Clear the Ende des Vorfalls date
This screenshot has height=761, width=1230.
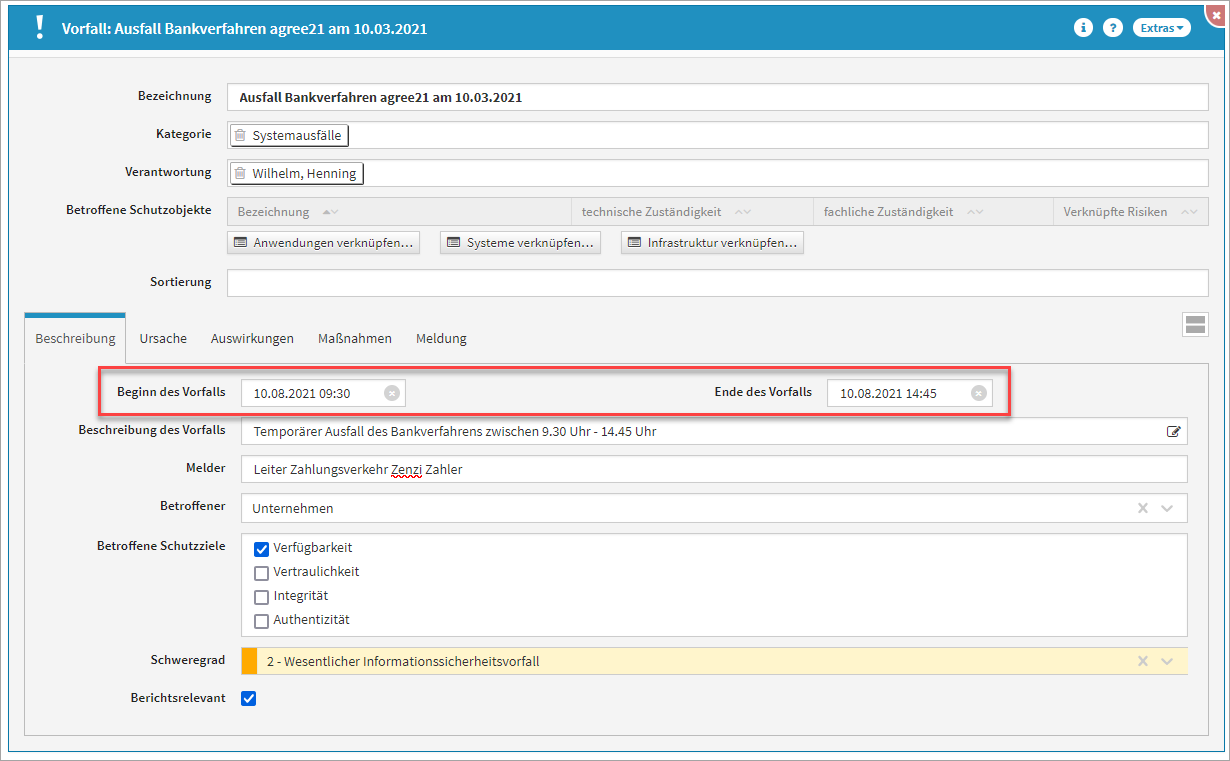[x=978, y=394]
